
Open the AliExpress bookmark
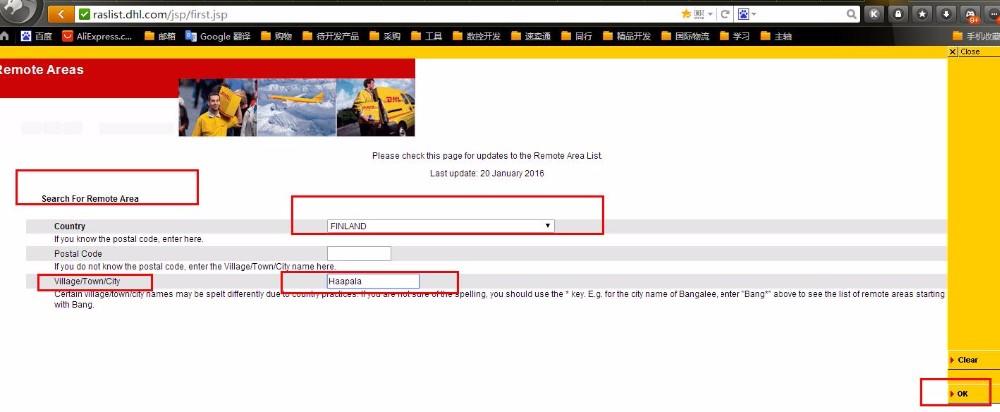pyautogui.click(x=98, y=36)
